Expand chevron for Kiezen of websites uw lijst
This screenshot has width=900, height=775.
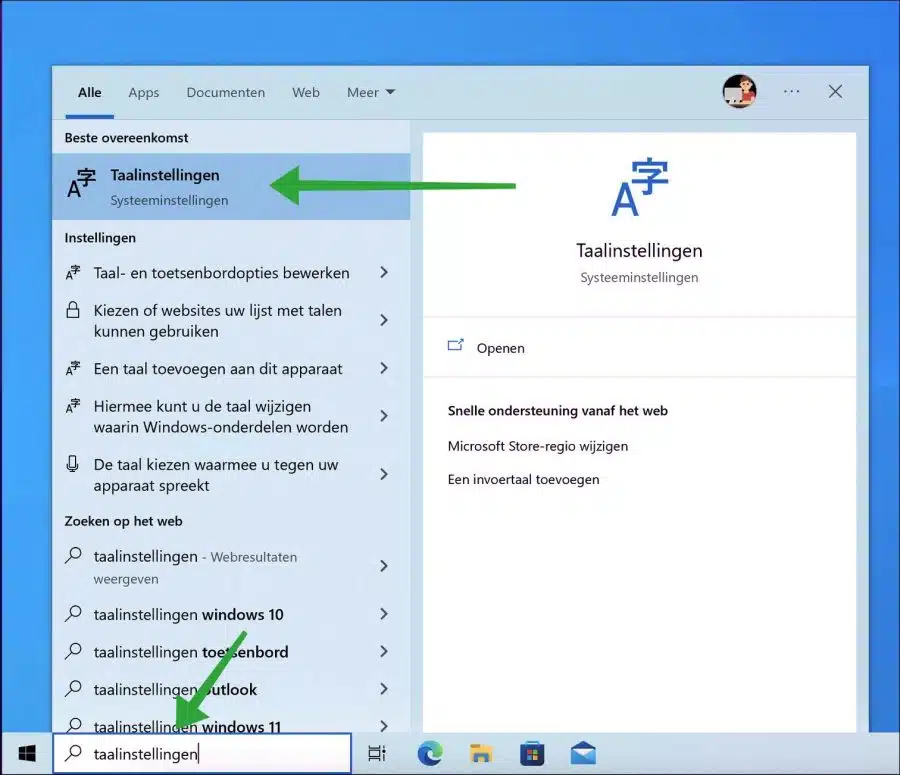[384, 320]
